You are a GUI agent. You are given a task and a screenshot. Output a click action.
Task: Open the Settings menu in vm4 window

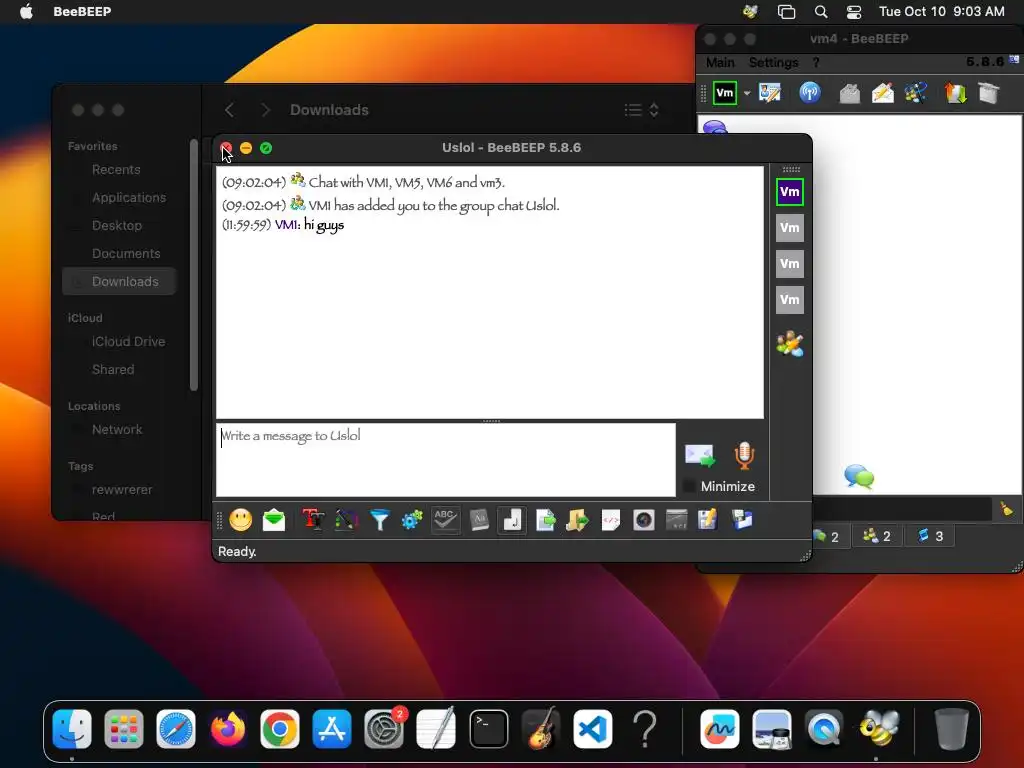[773, 63]
